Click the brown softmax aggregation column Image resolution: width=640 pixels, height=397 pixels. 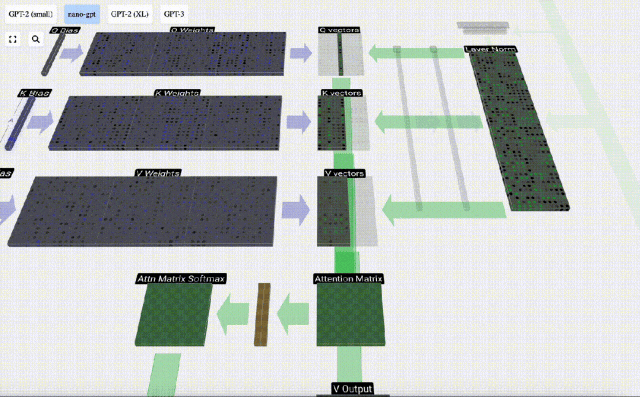(262, 315)
